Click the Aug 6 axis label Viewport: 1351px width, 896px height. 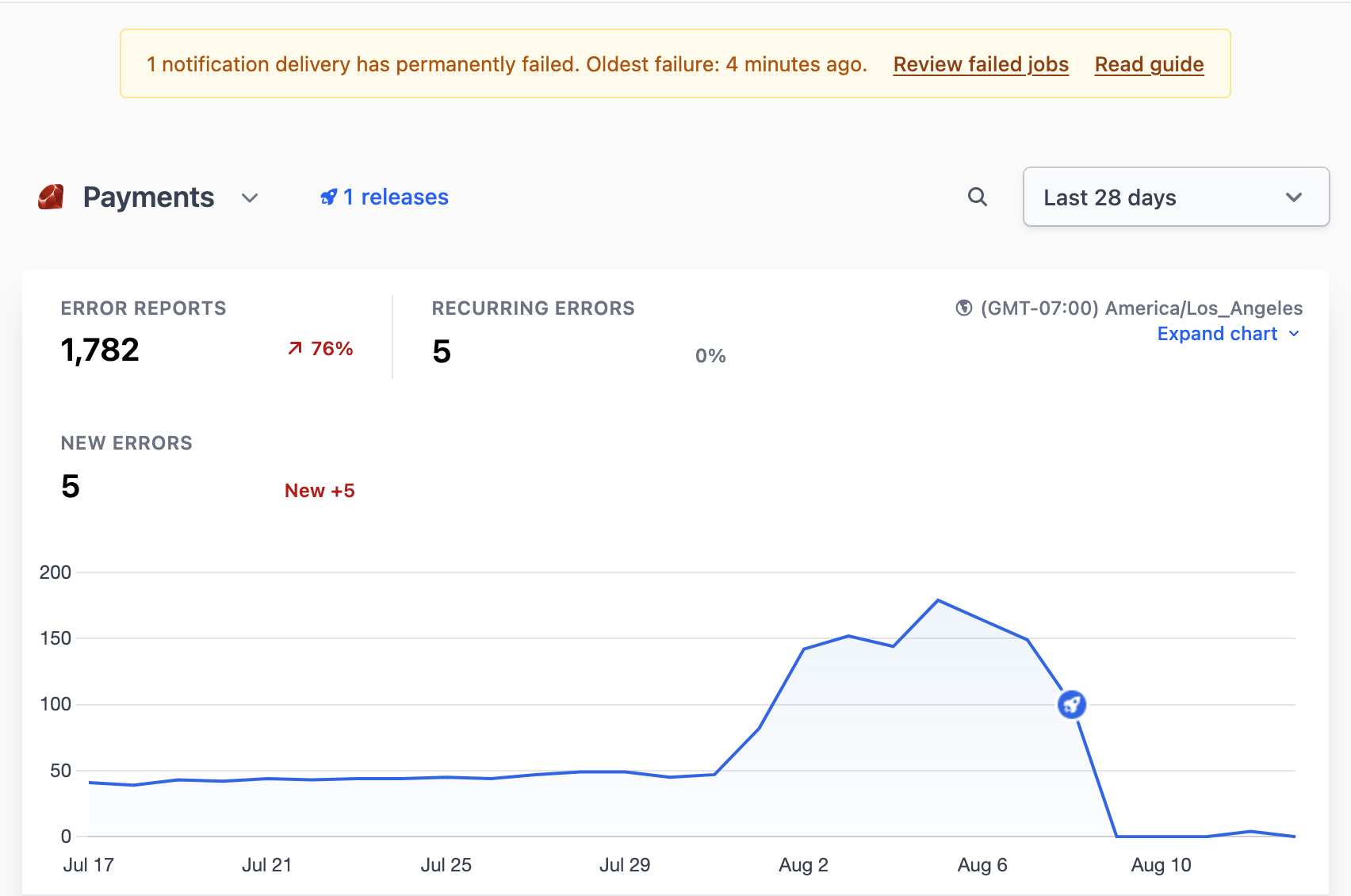(982, 865)
